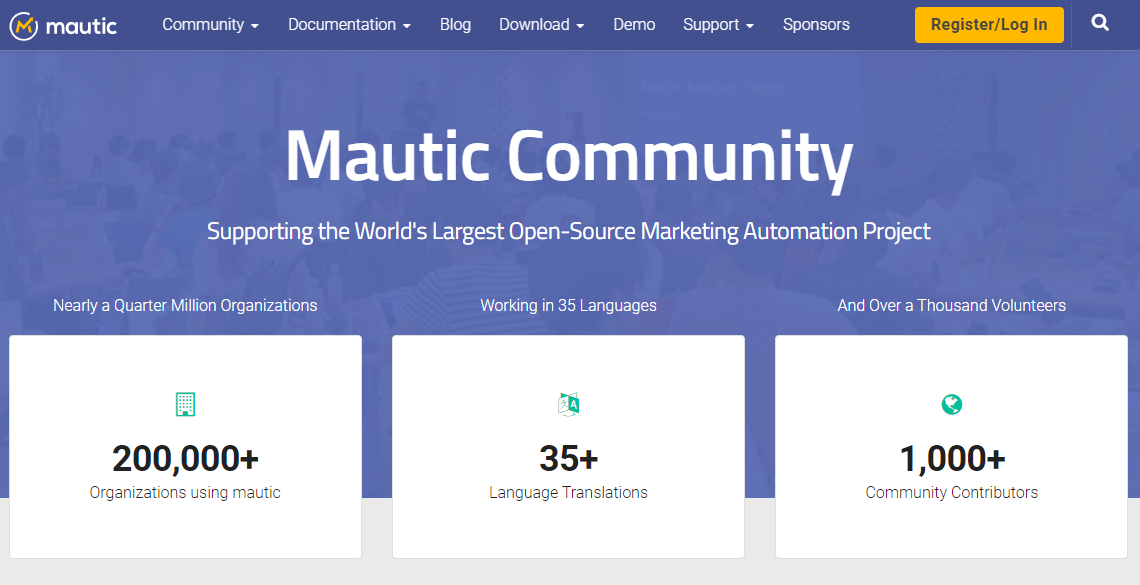
Task: Click the '1,000+' statistic number
Action: click(x=952, y=459)
